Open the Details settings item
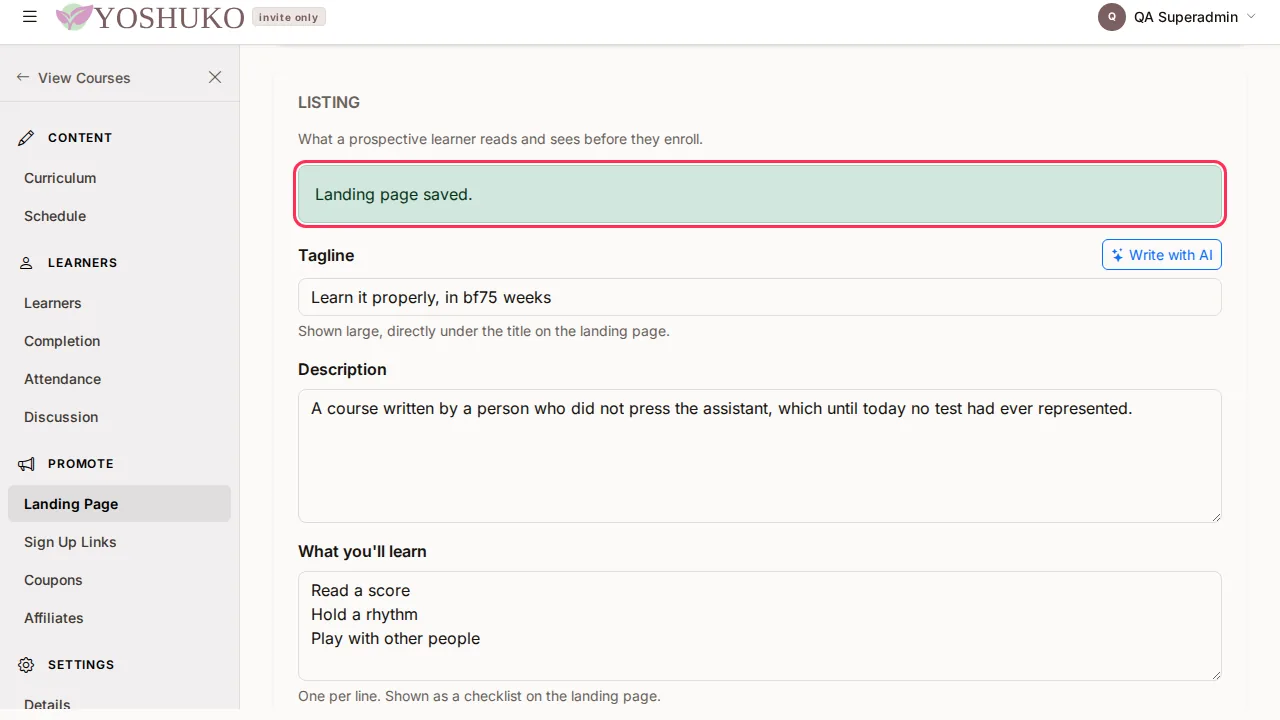Screen dimensions: 1280x720 point(47,704)
